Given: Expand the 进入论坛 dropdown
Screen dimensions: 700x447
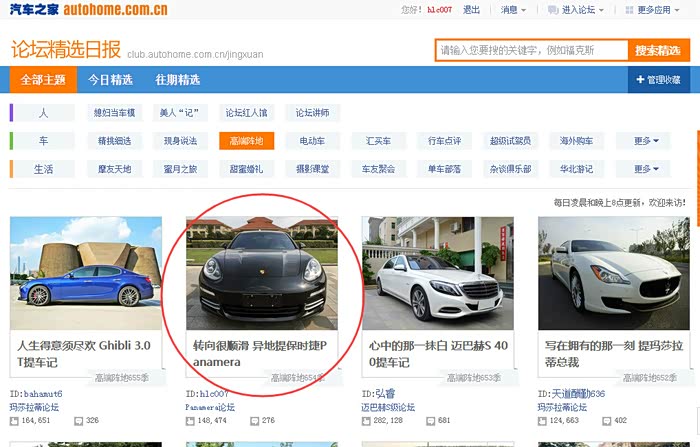Looking at the screenshot, I should pyautogui.click(x=576, y=10).
